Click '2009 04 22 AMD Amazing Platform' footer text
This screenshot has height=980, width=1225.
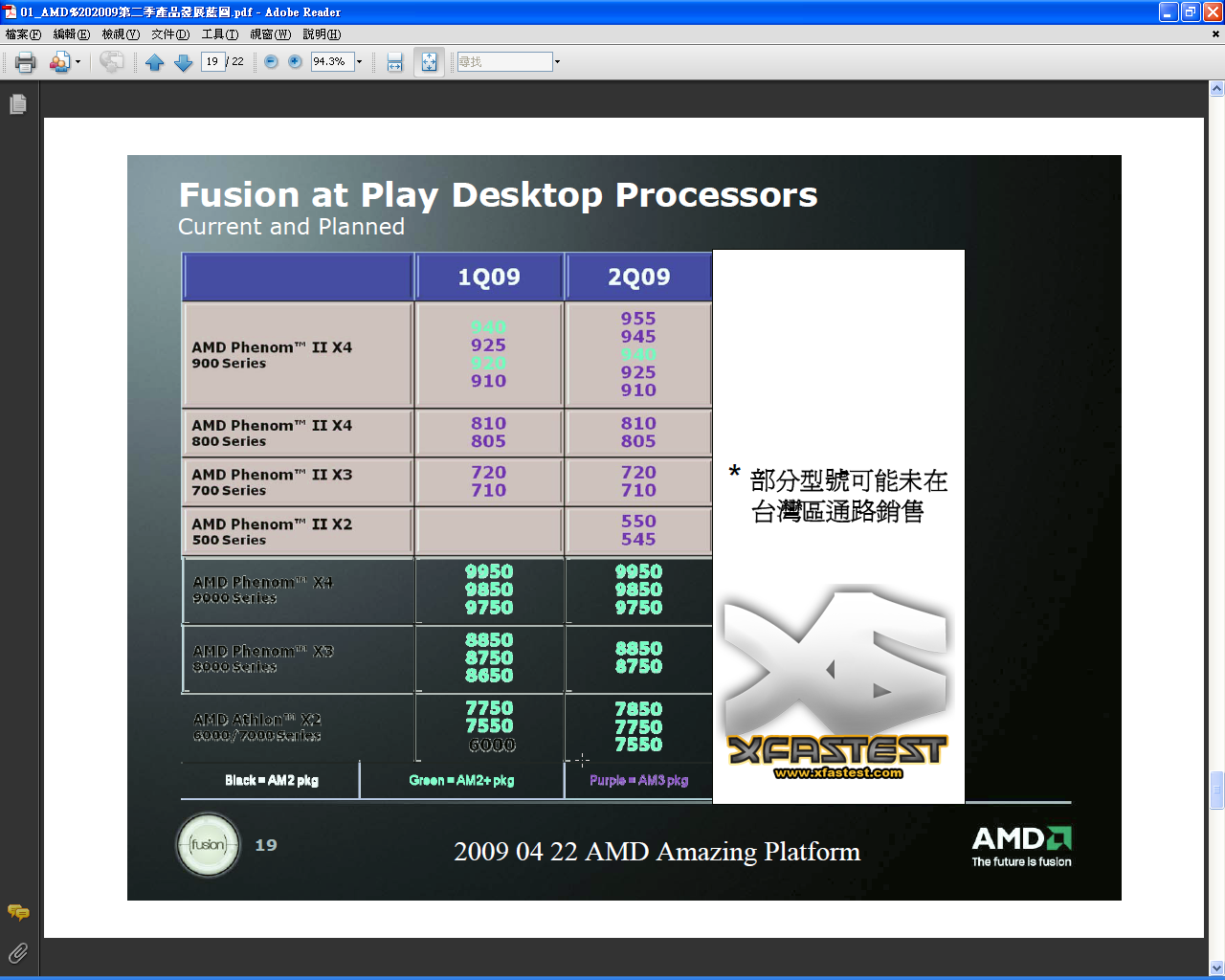click(657, 851)
